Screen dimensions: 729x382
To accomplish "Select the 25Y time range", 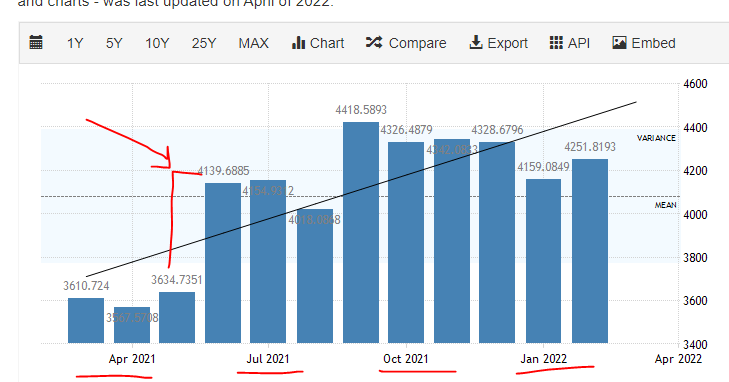I will coord(204,43).
